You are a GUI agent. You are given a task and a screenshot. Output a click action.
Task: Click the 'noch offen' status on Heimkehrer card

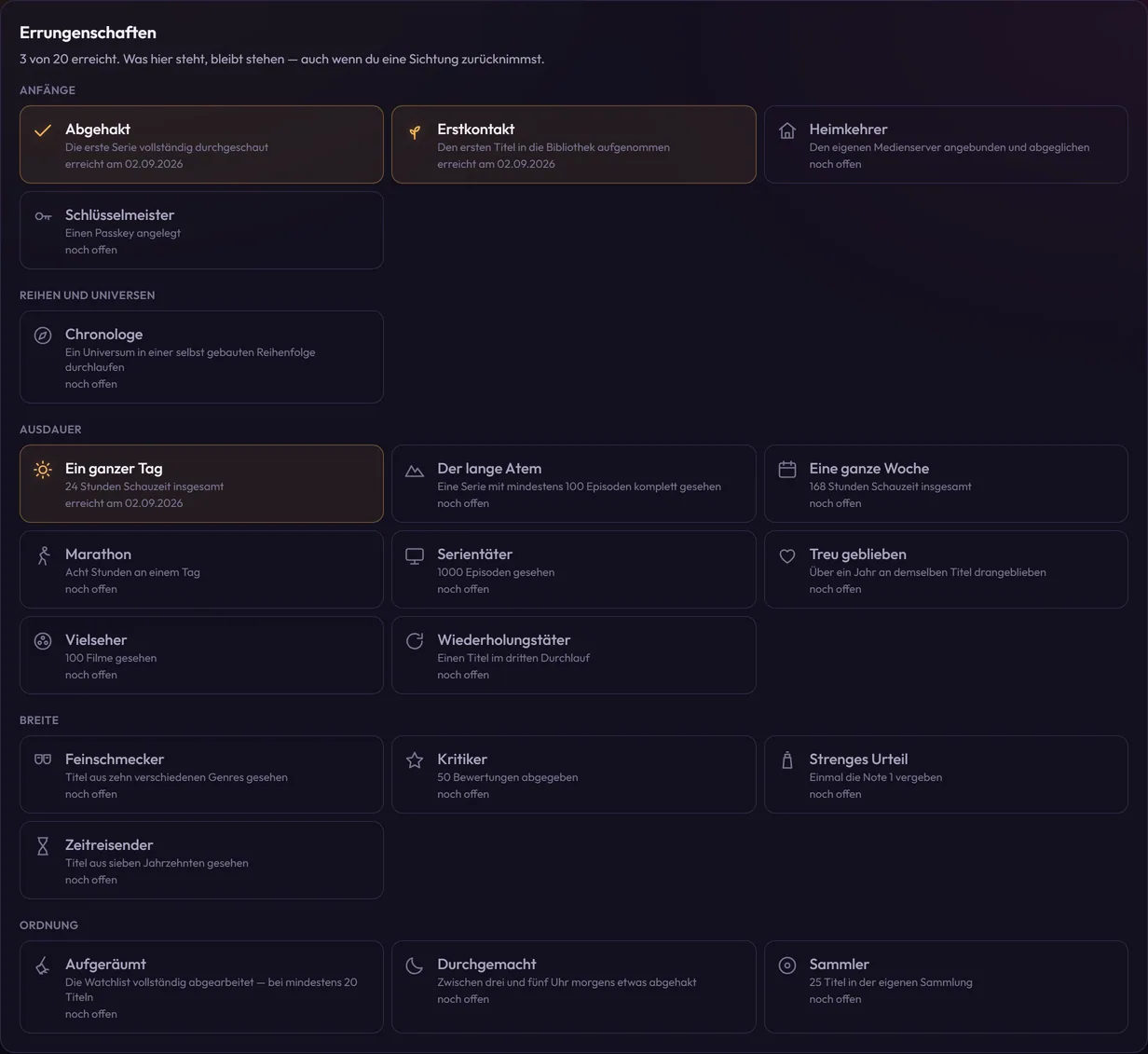tap(835, 164)
